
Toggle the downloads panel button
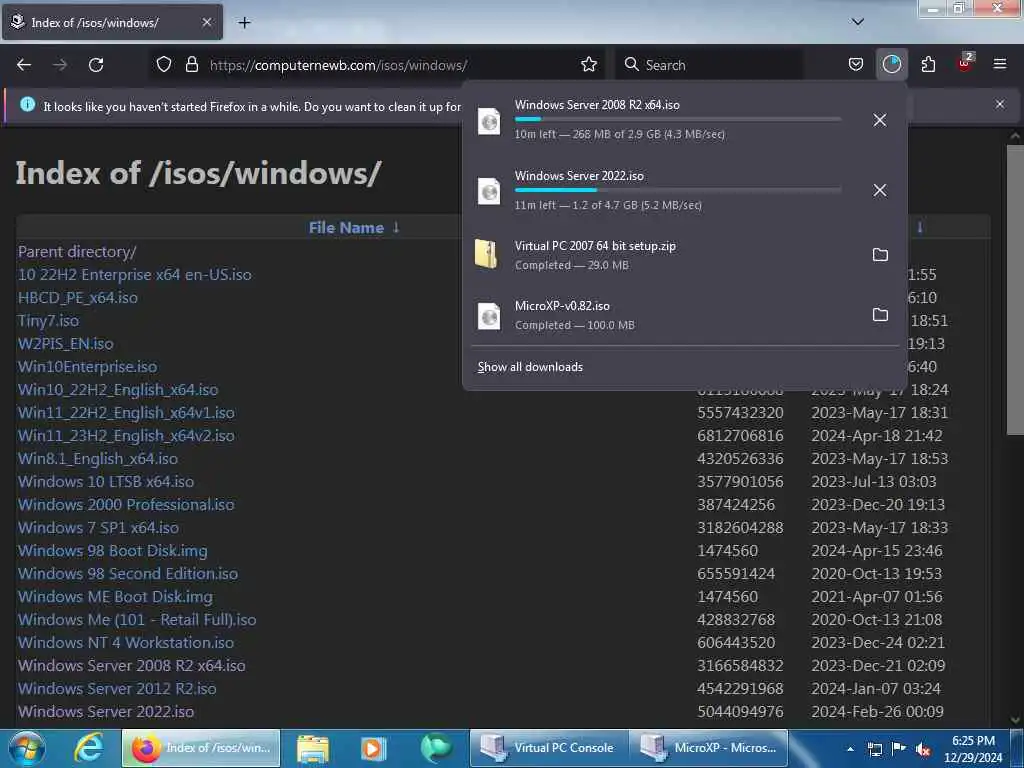click(891, 65)
